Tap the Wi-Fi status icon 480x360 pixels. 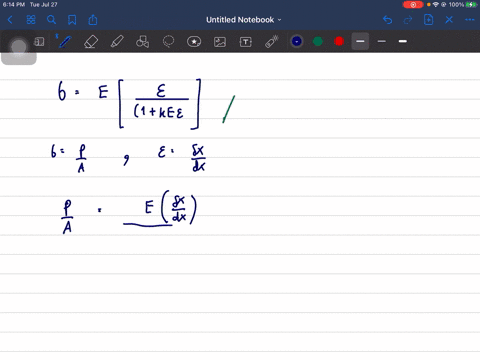pos(436,5)
